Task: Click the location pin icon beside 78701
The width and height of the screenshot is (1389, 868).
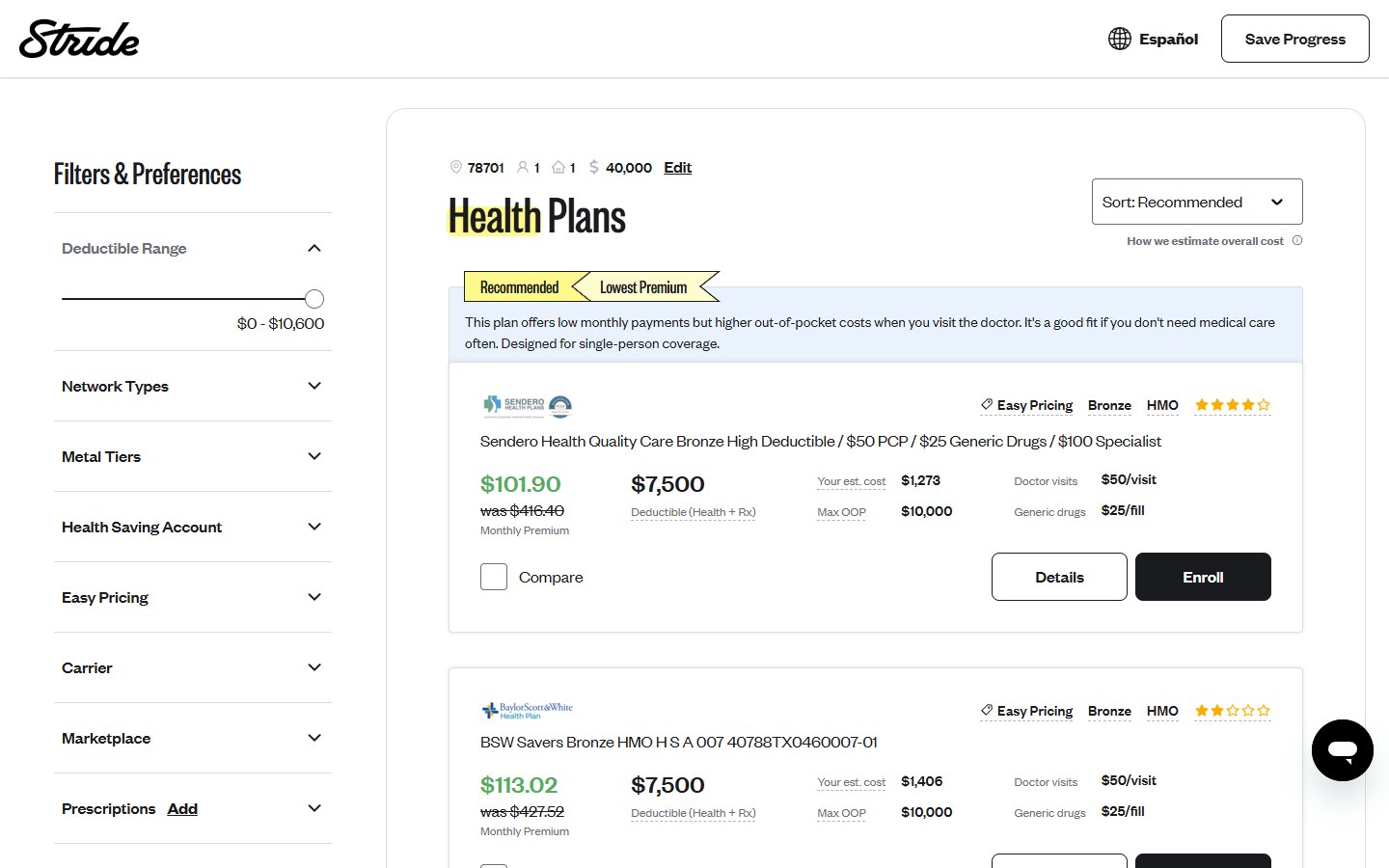Action: 456,167
